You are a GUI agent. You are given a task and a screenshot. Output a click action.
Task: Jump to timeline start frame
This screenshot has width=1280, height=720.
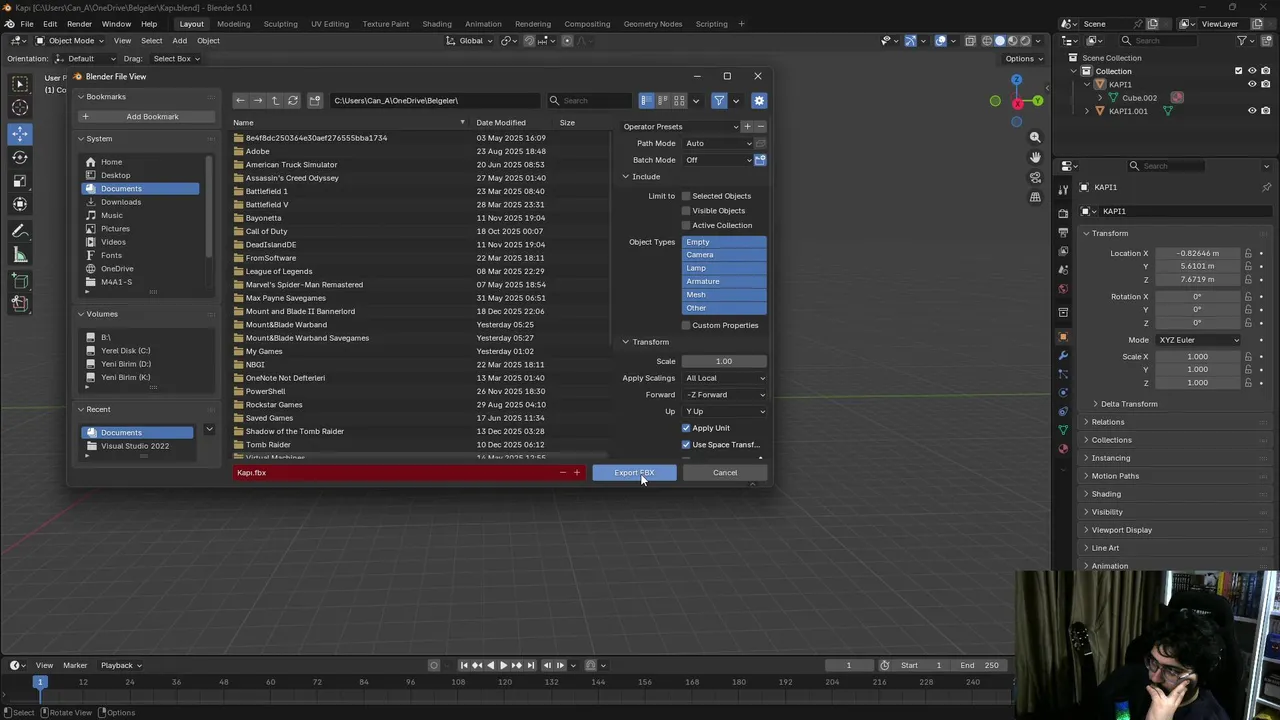[464, 665]
